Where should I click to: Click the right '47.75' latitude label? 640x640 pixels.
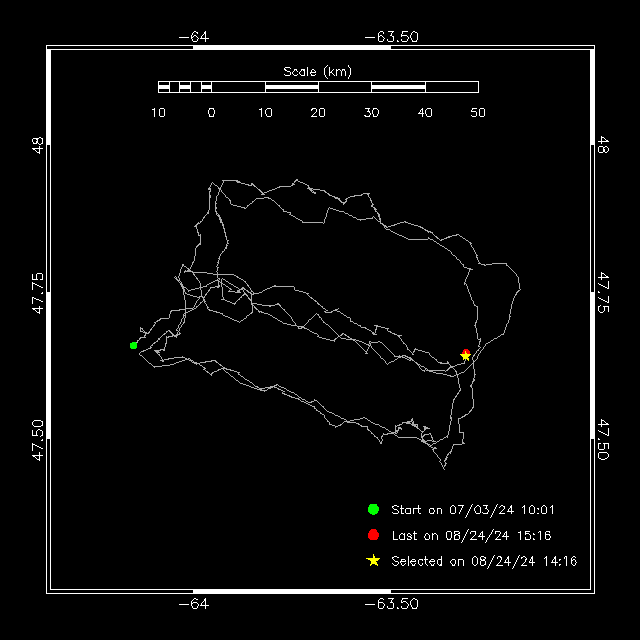603,293
